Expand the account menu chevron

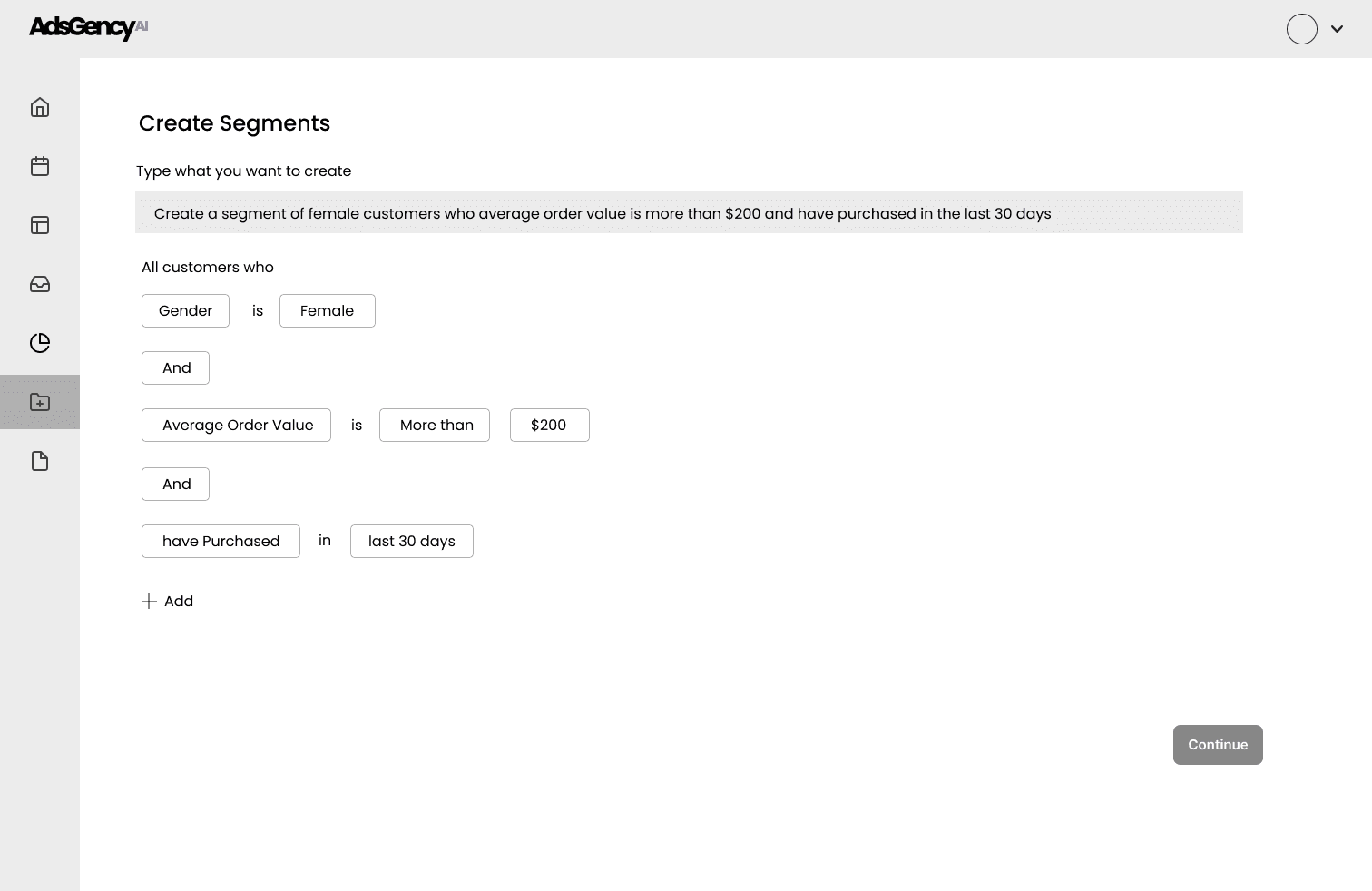[1337, 29]
